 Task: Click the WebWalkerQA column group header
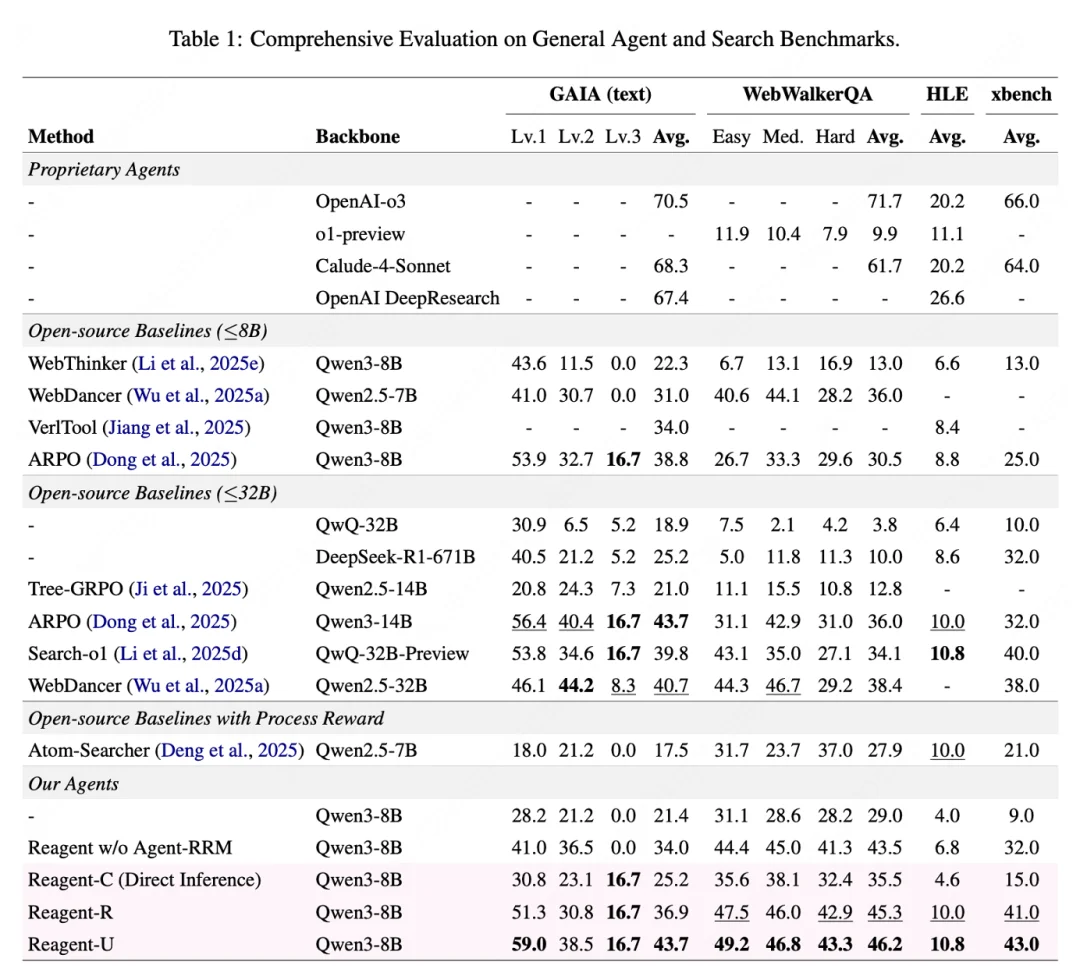(806, 95)
